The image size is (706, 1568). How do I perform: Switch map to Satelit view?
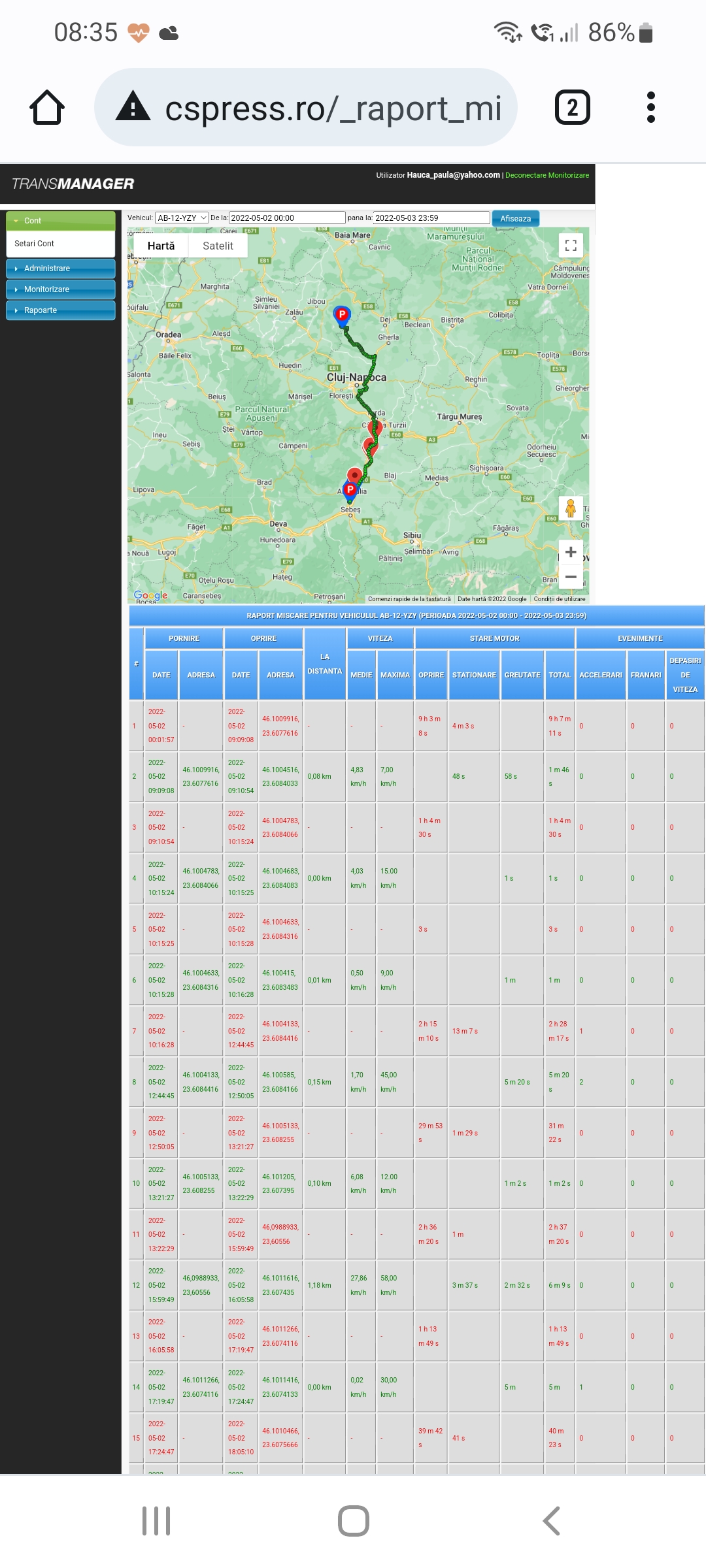(218, 246)
